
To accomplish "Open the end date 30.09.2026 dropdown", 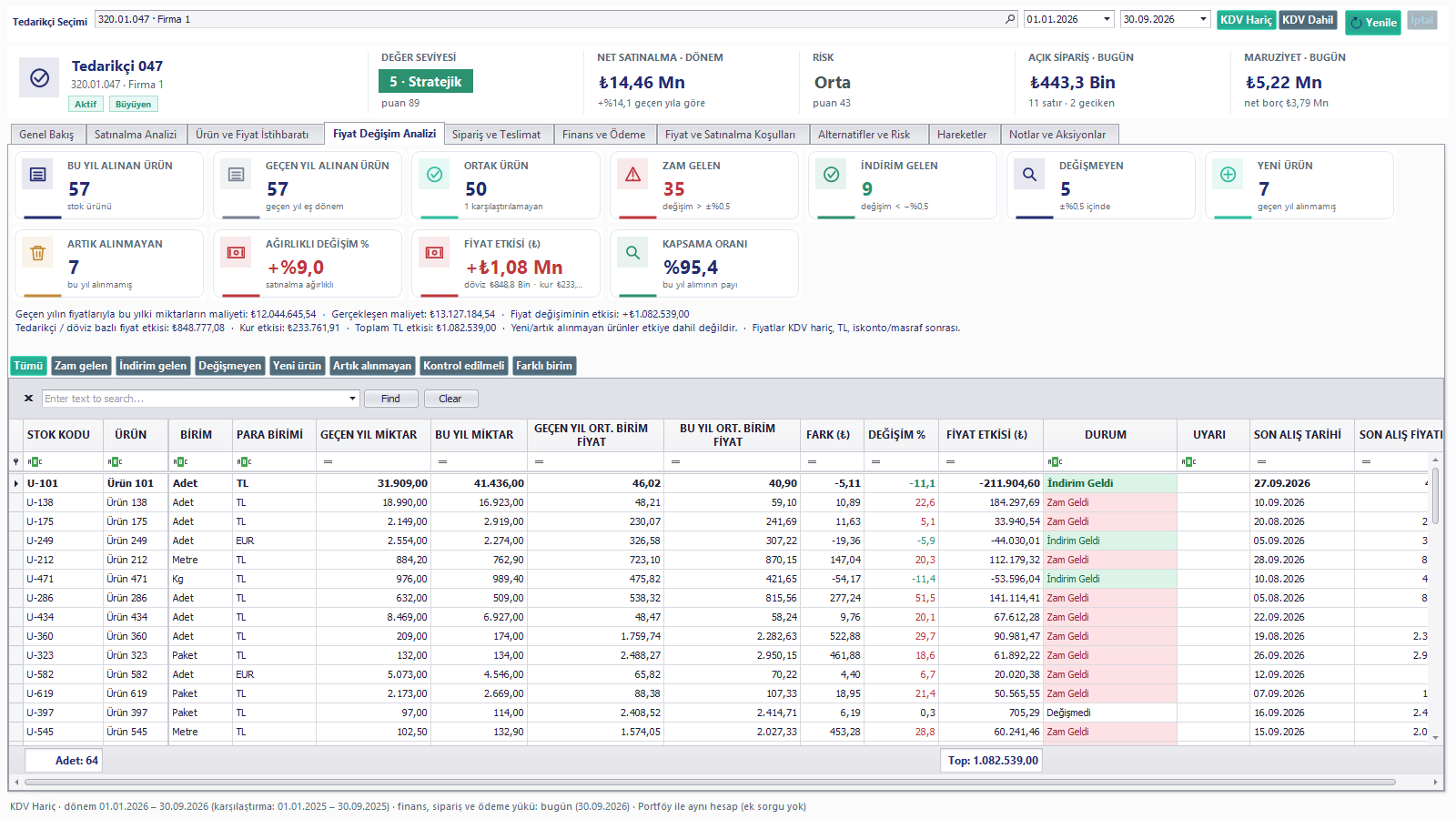I will pyautogui.click(x=1203, y=19).
